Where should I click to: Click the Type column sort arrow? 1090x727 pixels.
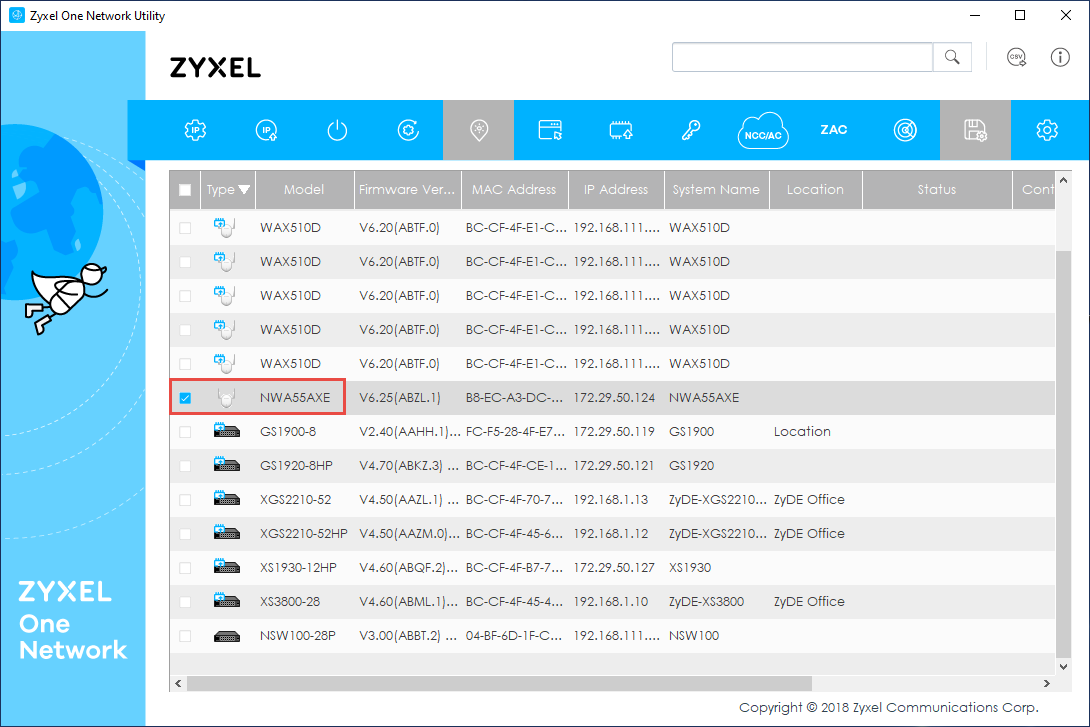tap(244, 190)
